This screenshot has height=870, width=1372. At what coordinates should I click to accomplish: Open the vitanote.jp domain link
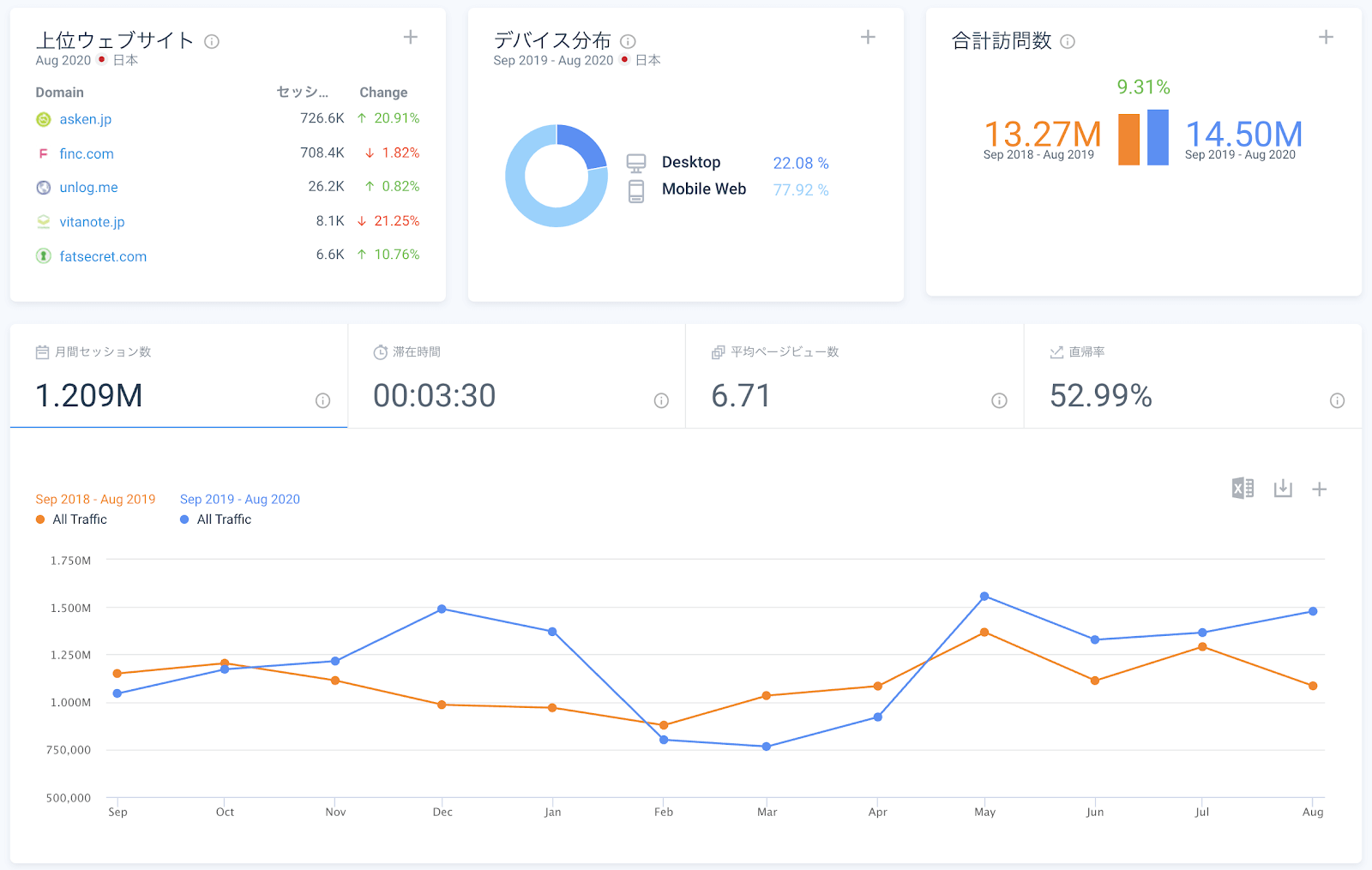(x=92, y=222)
